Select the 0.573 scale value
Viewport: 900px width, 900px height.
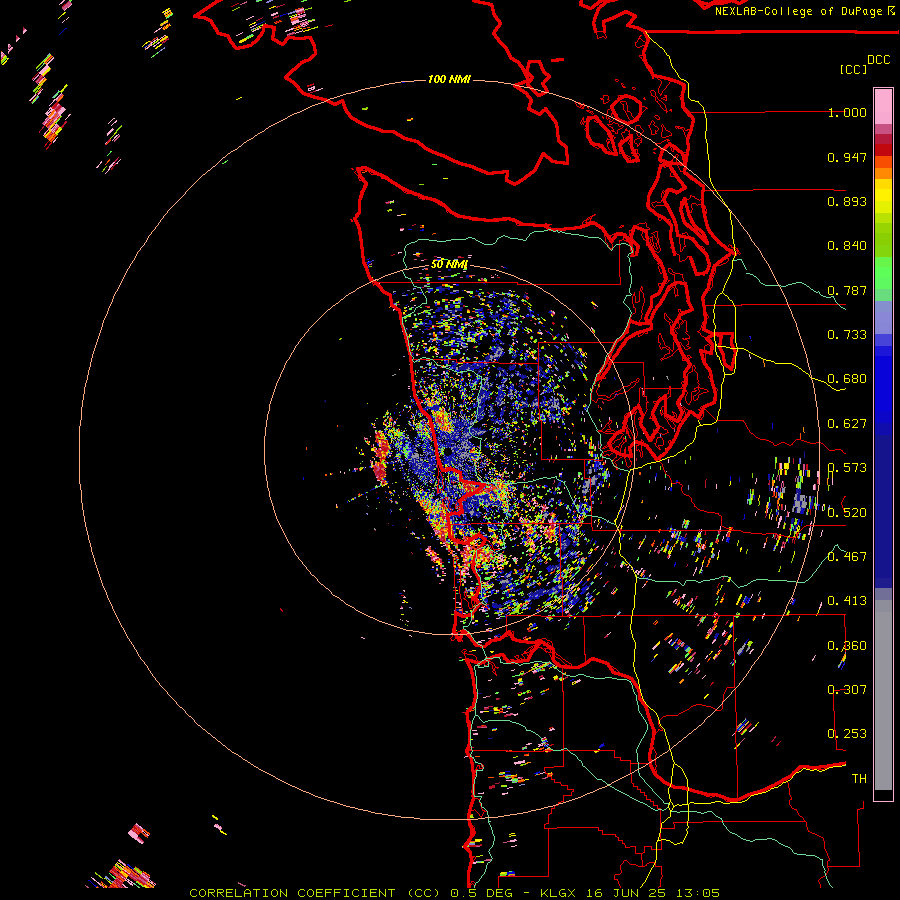tap(847, 468)
